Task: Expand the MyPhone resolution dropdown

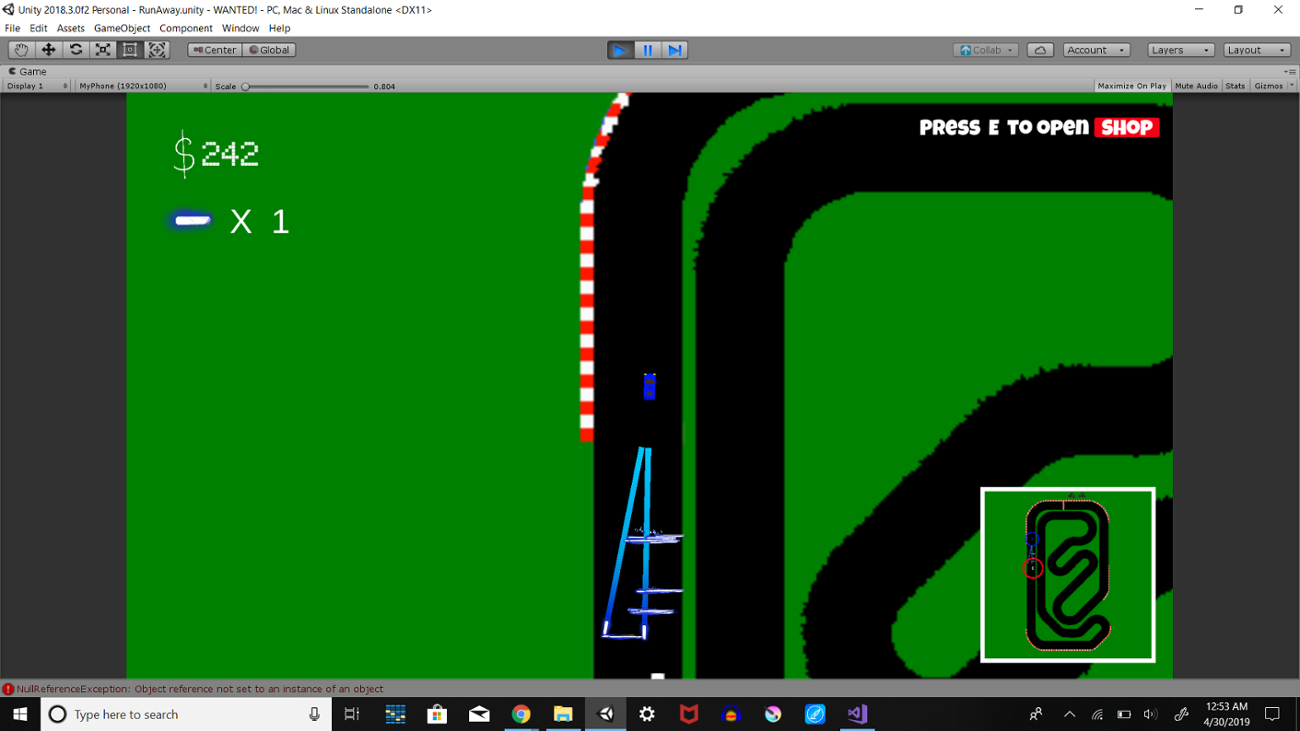Action: click(x=143, y=86)
